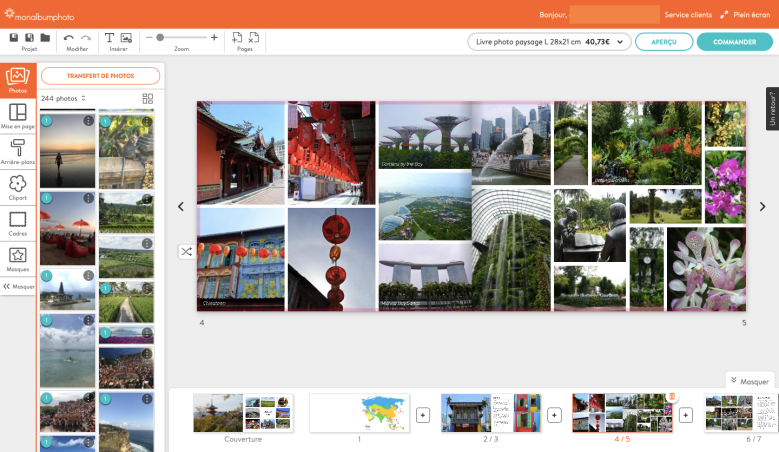Select the Couverture page thumbnail

tap(243, 413)
